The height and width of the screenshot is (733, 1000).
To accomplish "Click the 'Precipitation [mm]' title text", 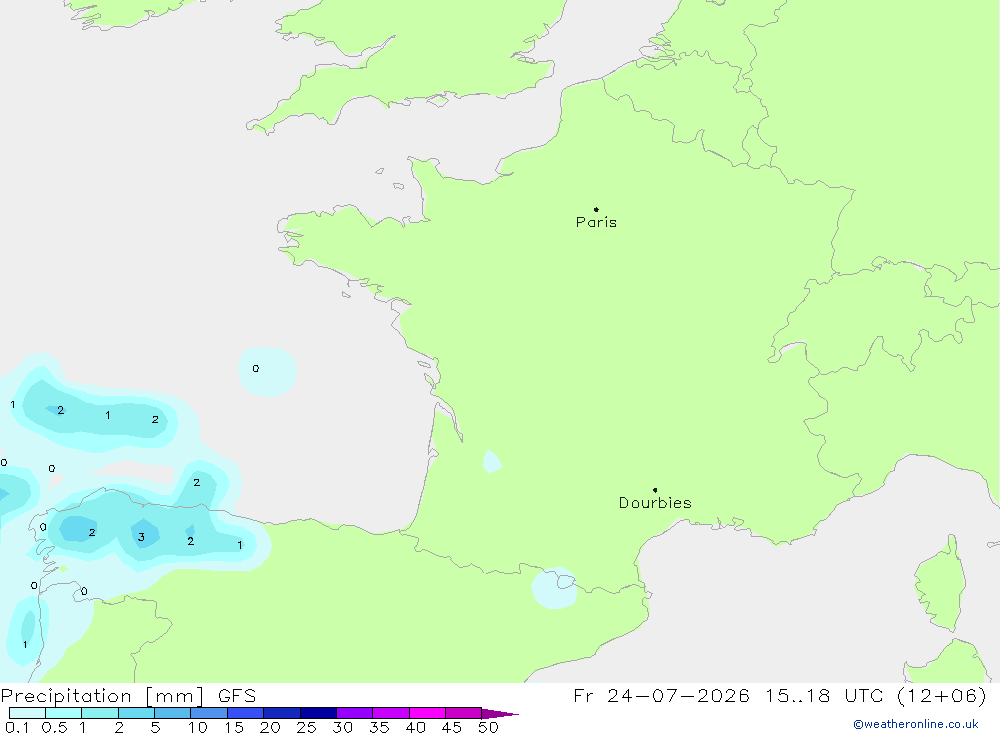I will tap(102, 696).
